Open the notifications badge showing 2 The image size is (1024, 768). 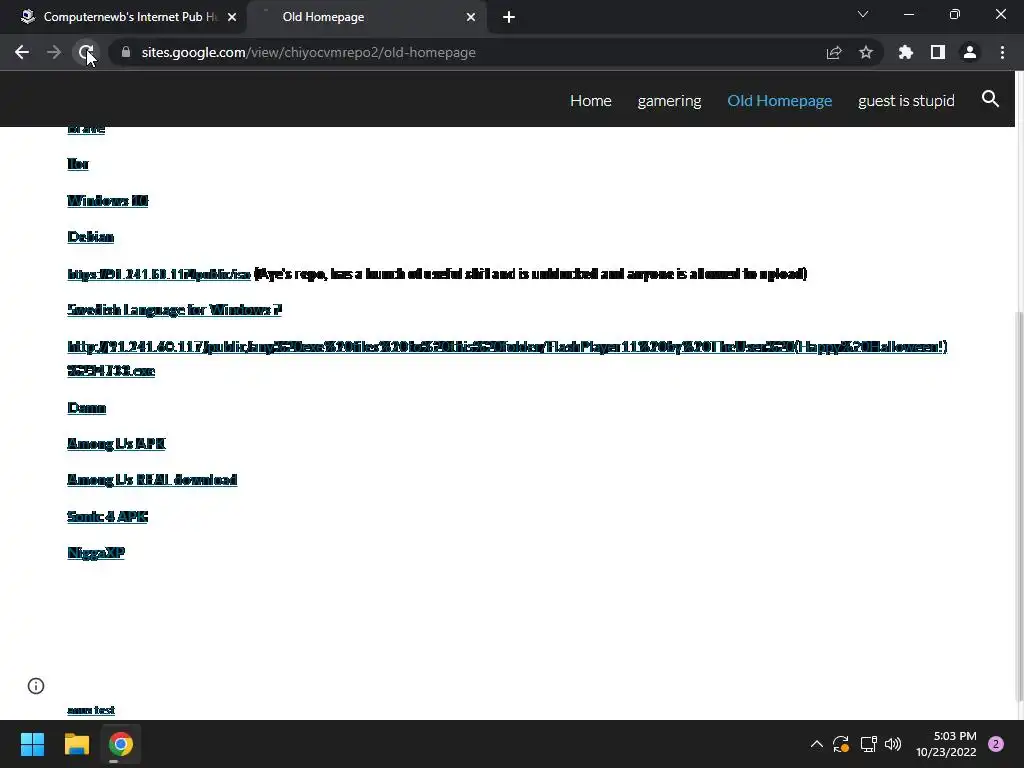[x=996, y=744]
